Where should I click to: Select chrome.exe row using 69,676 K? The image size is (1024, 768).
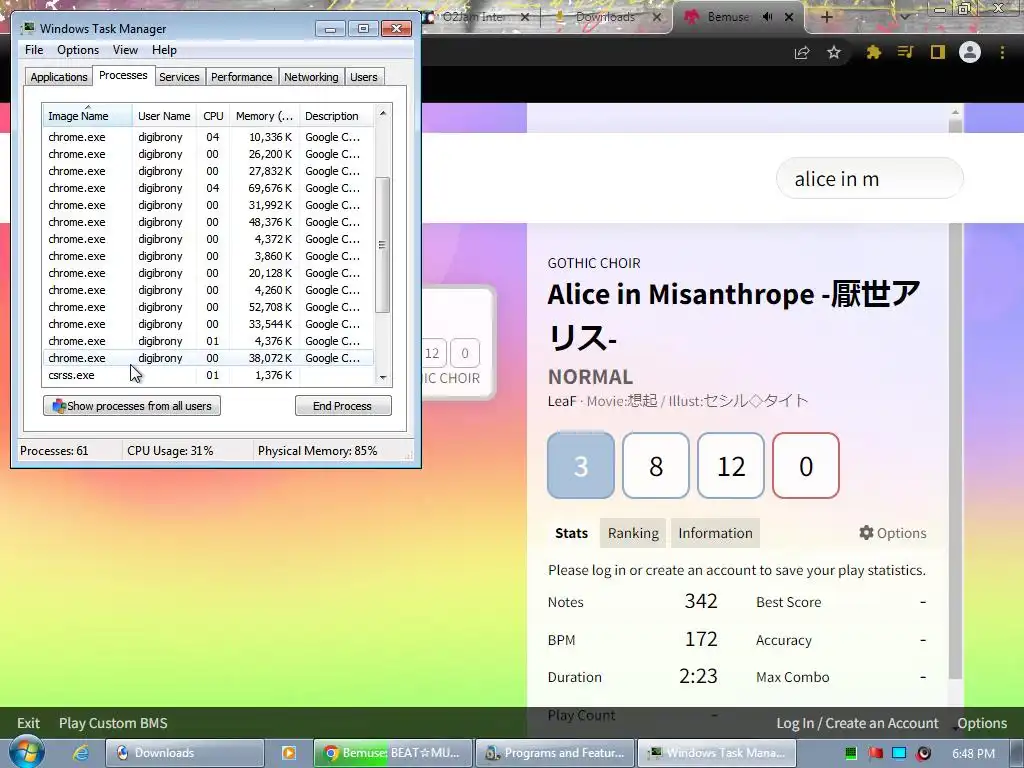(x=208, y=188)
